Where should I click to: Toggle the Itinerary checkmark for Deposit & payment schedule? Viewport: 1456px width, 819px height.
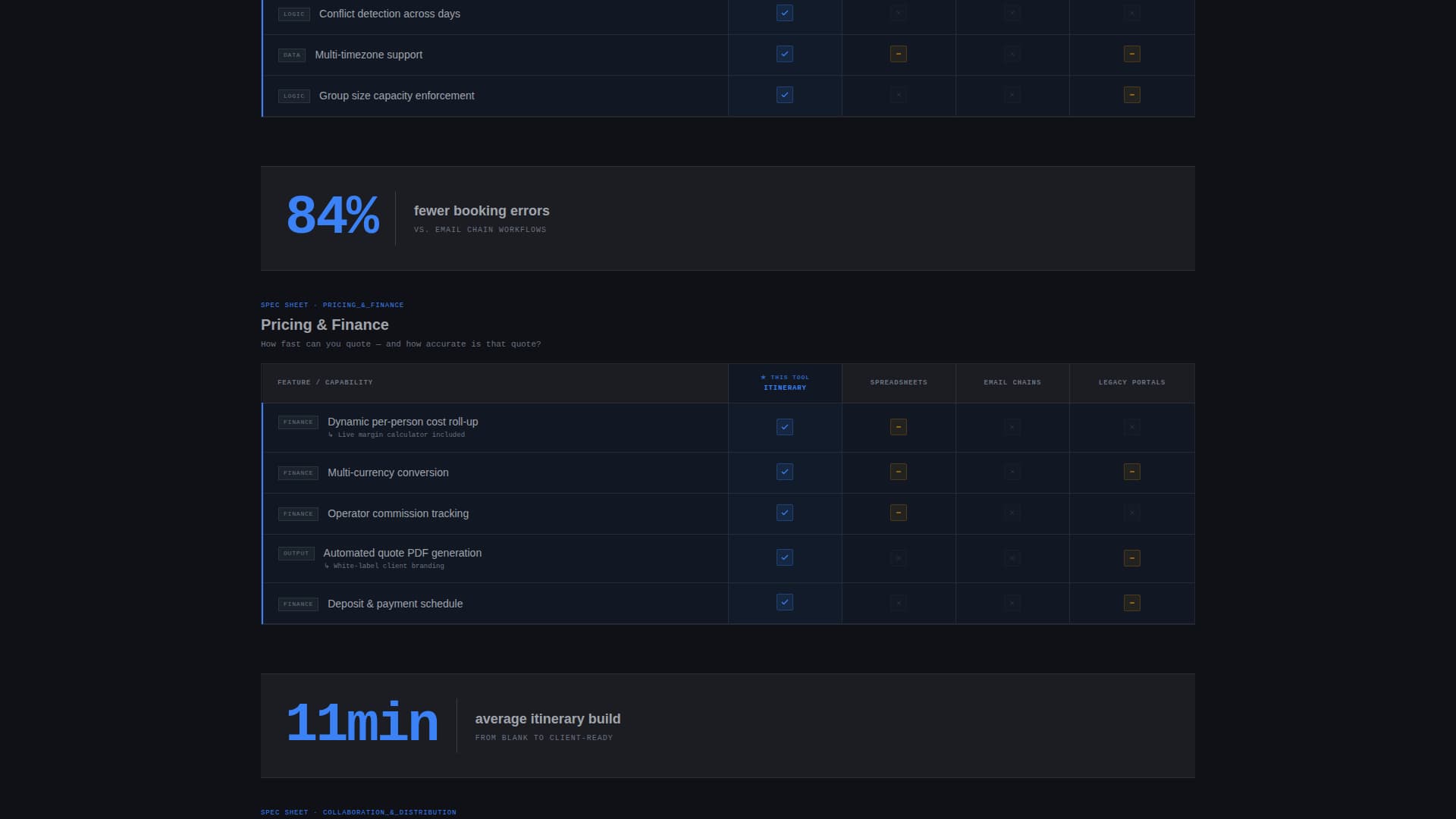pyautogui.click(x=785, y=602)
